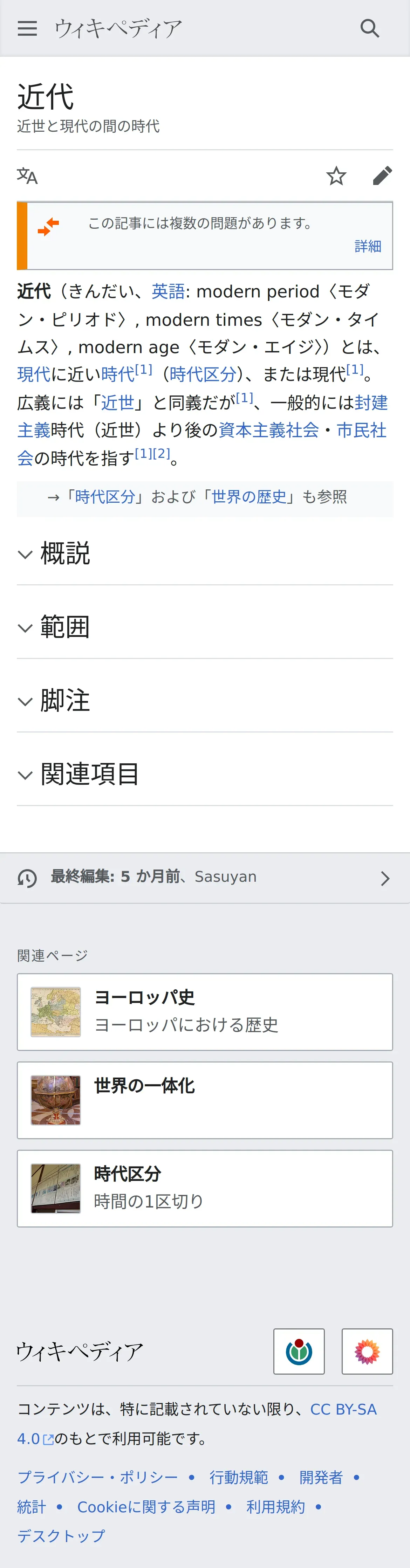The height and width of the screenshot is (1568, 410).
Task: Click the Wikimedia Foundation logo
Action: 299,1351
